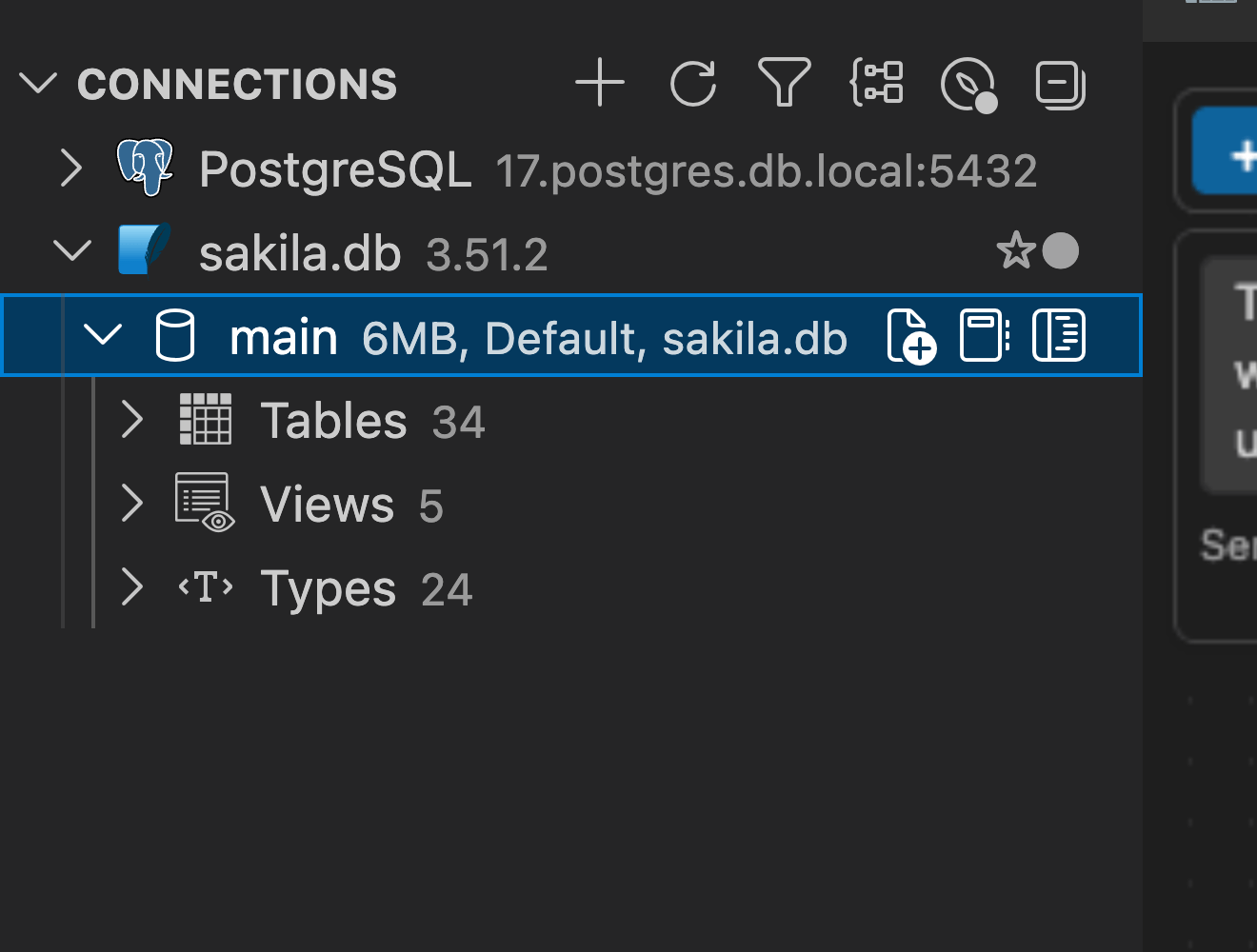Viewport: 1257px width, 952px height.
Task: Create a new database connection with the plus icon
Action: pos(600,84)
